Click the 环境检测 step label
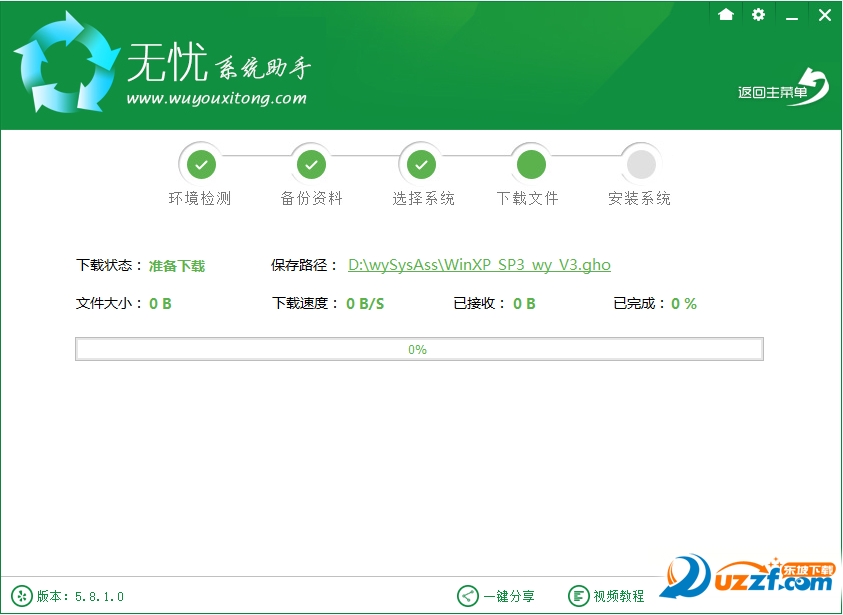The width and height of the screenshot is (843, 615). [x=200, y=198]
